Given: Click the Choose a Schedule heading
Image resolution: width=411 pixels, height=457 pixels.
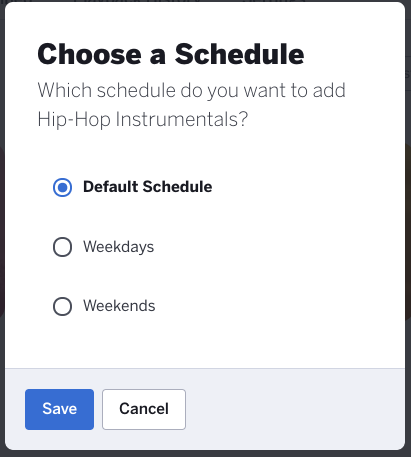Looking at the screenshot, I should [171, 54].
